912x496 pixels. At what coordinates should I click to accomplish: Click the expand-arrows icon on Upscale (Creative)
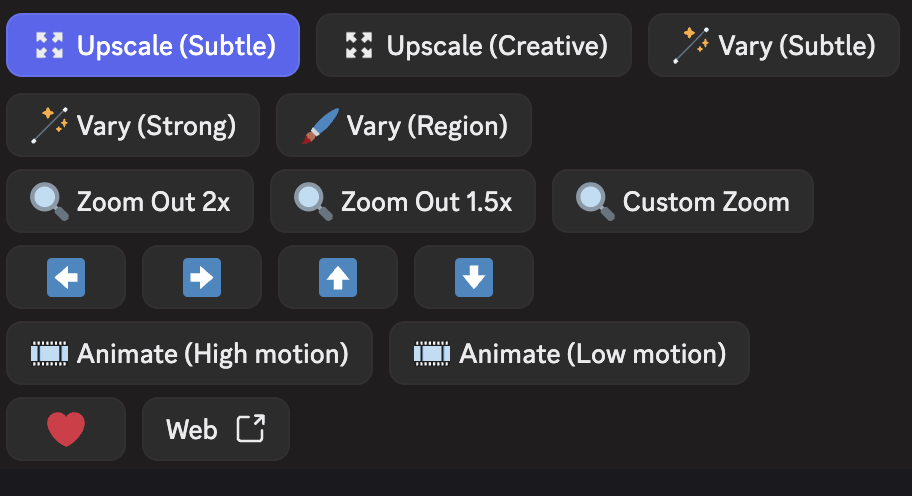[358, 45]
